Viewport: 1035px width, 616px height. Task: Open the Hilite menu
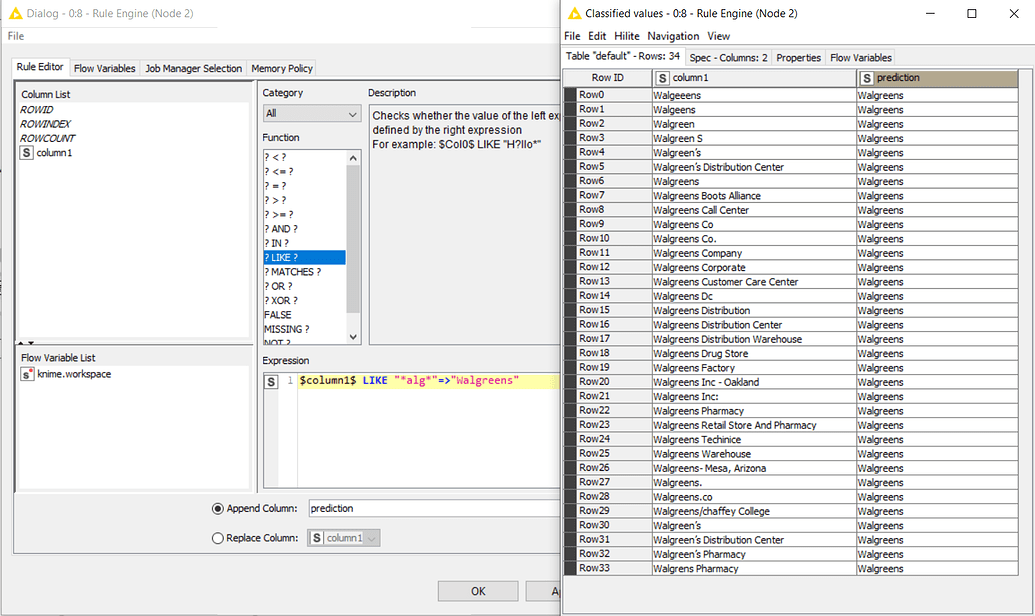point(626,35)
